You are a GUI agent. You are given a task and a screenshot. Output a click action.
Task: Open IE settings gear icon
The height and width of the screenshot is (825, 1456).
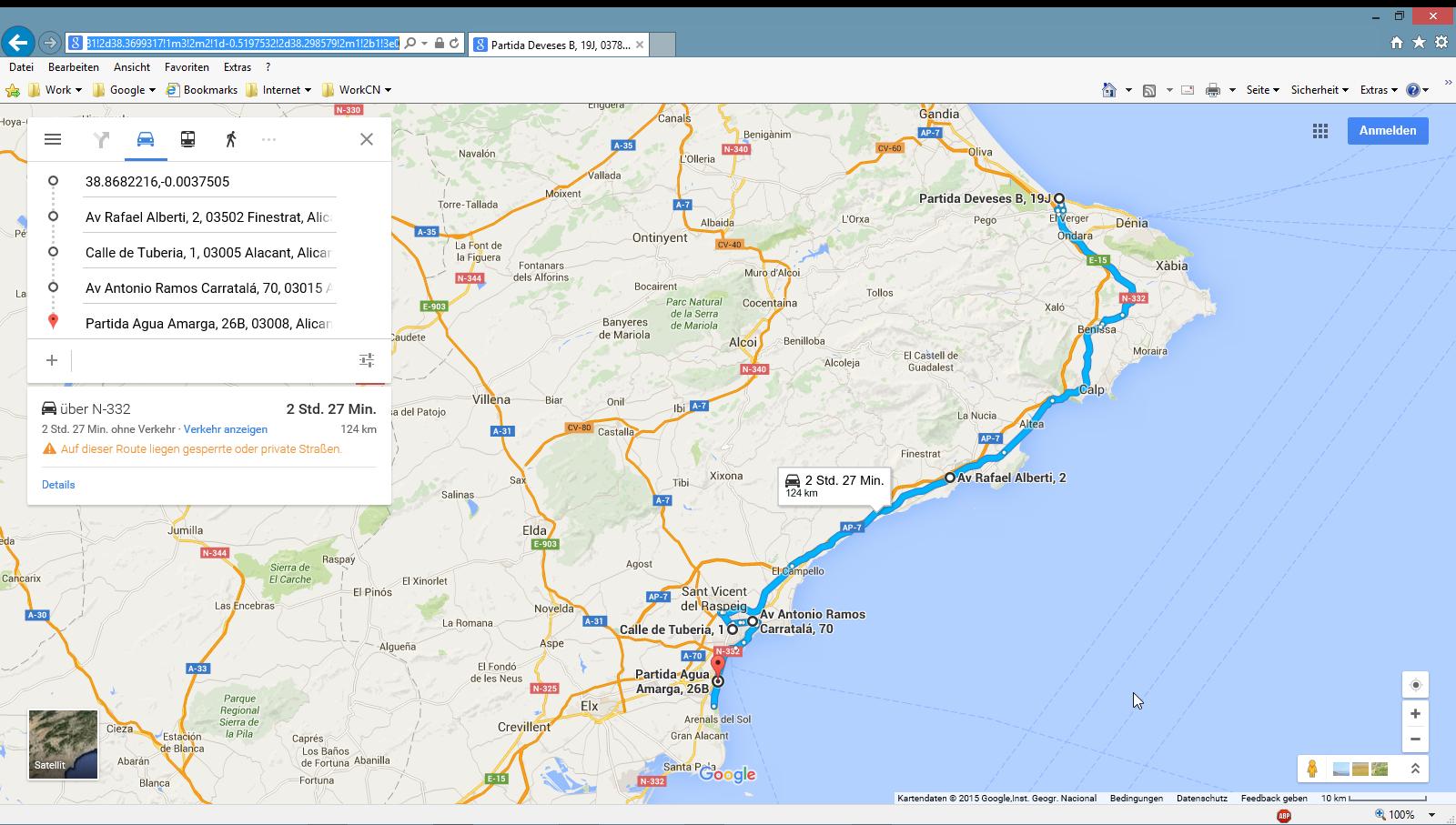(x=1441, y=43)
